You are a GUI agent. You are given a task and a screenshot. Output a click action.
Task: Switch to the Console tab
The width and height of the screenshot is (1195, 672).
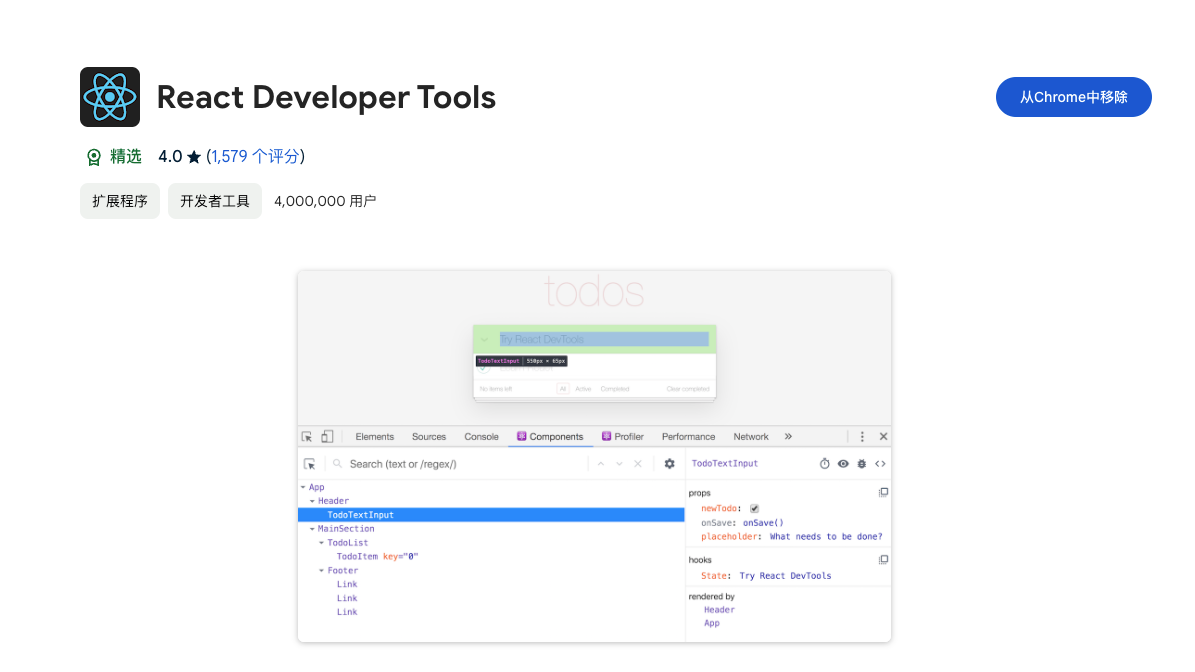click(481, 437)
